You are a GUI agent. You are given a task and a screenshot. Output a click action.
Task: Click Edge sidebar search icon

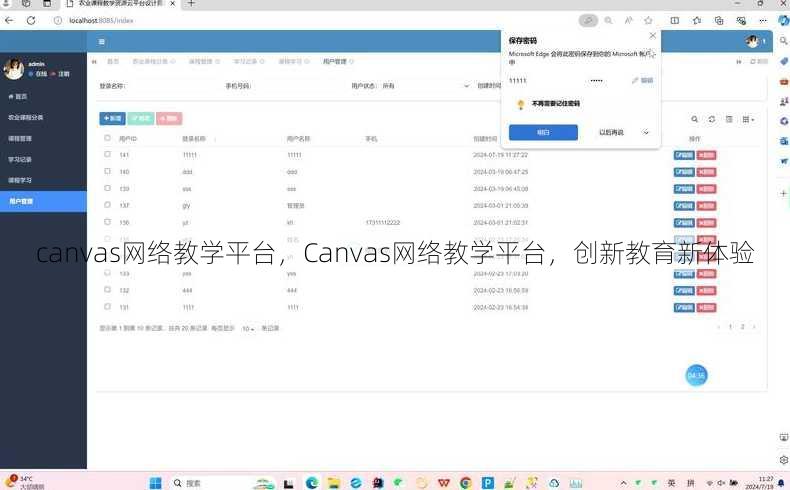coord(783,40)
